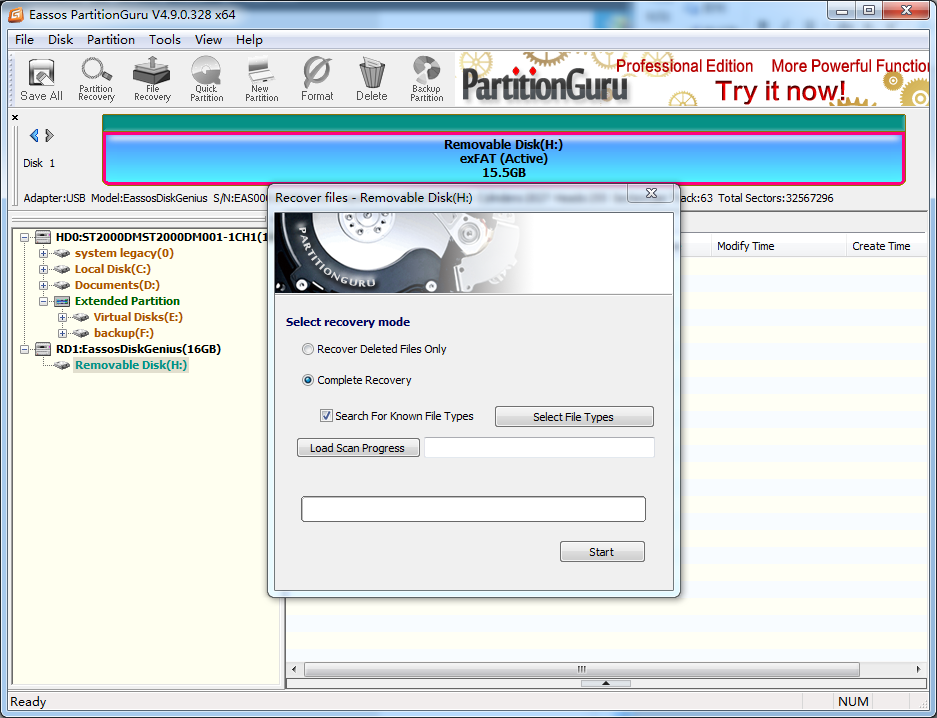Select Extended Partition tree label
Screen dimensions: 937x718
click(127, 301)
